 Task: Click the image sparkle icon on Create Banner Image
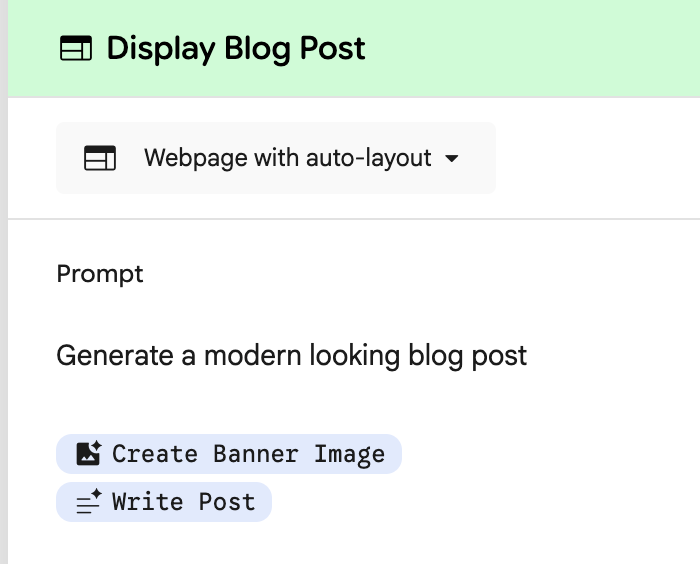tap(88, 453)
